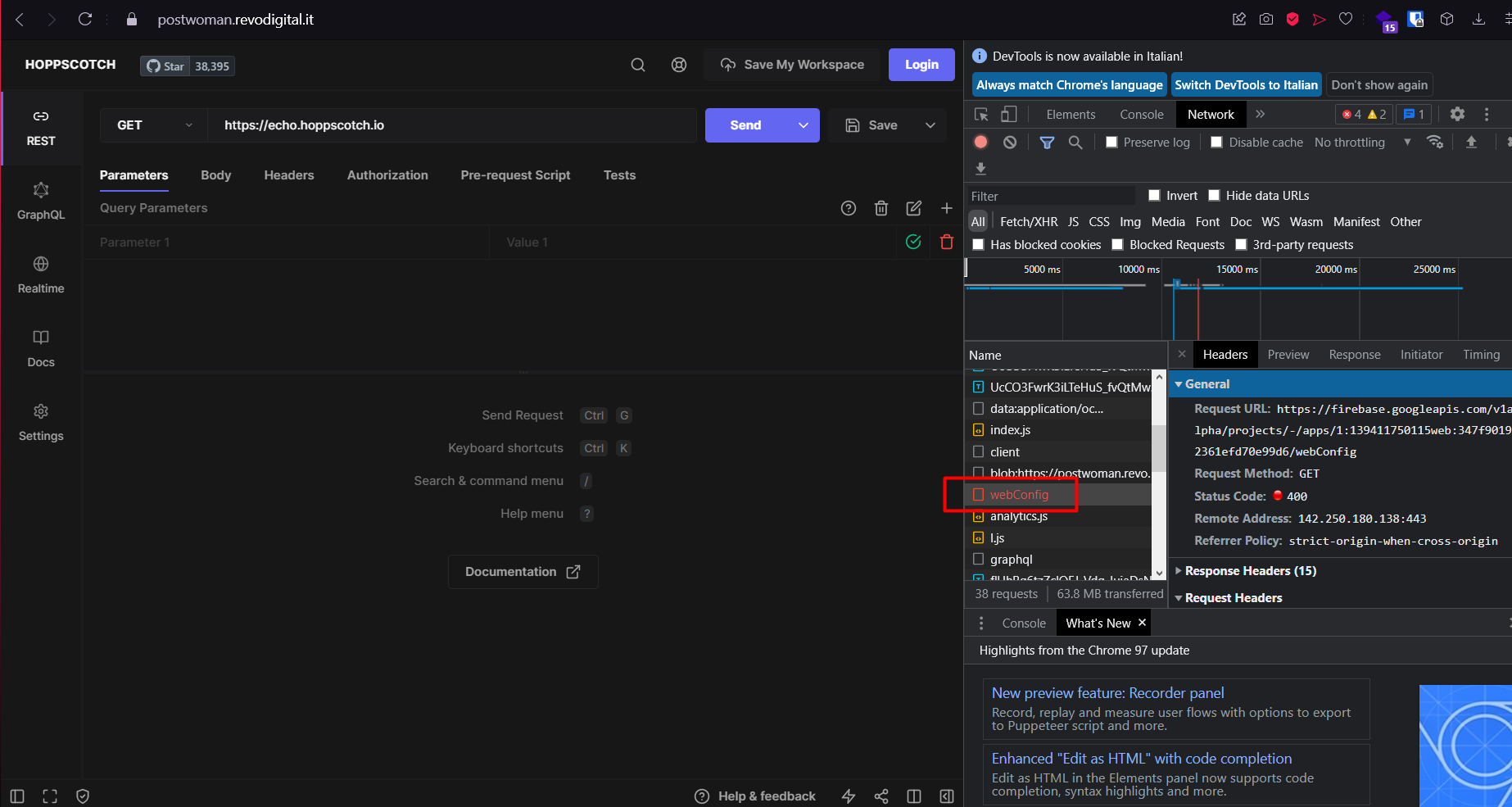Screen dimensions: 1512x807
Task: Toggle the device toolbar in DevTools
Action: coord(1009,114)
